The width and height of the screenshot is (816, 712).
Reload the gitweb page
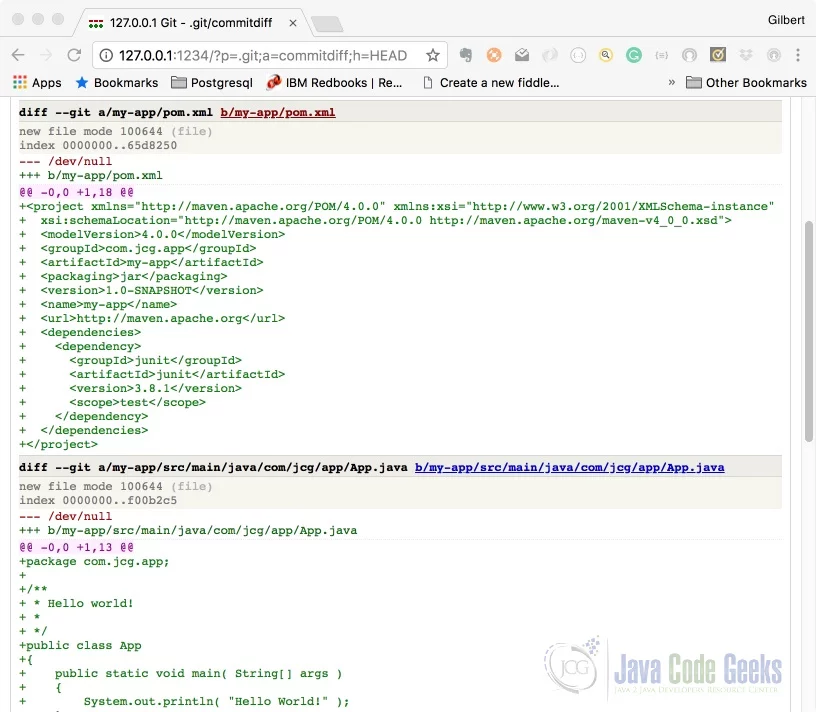74,55
